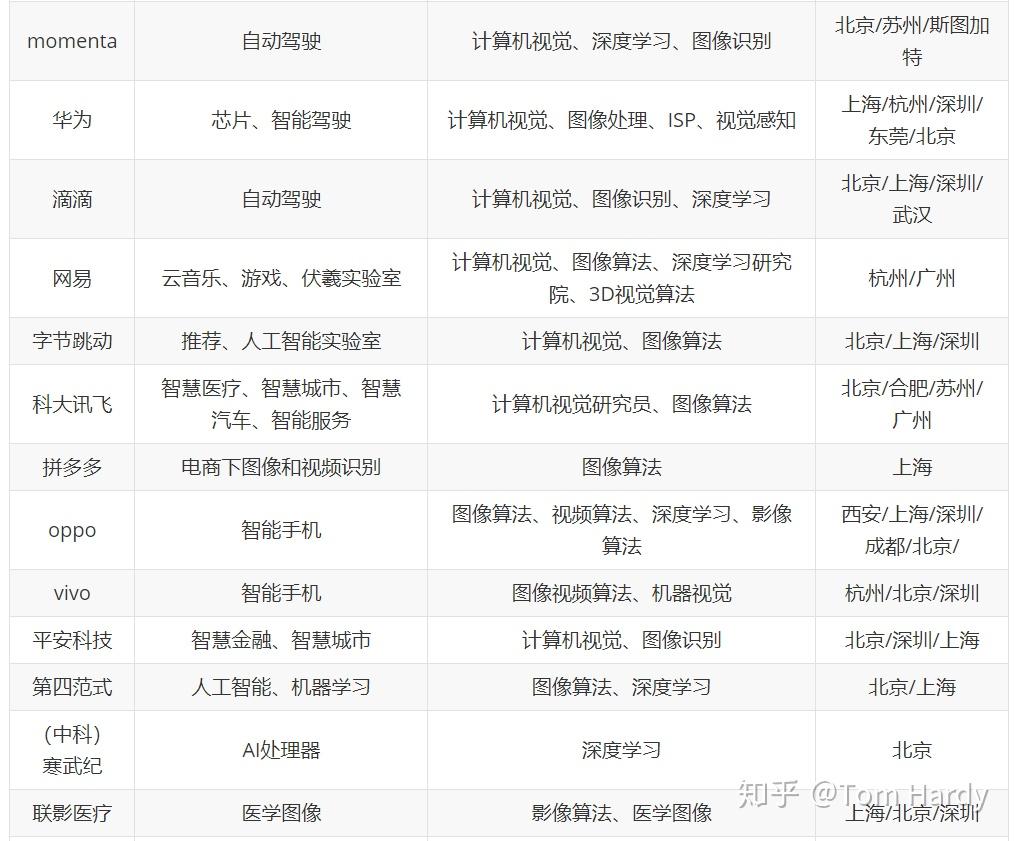The width and height of the screenshot is (1014, 841).
Task: Click 计算机视觉研究员、图像算法 cell
Action: click(621, 404)
